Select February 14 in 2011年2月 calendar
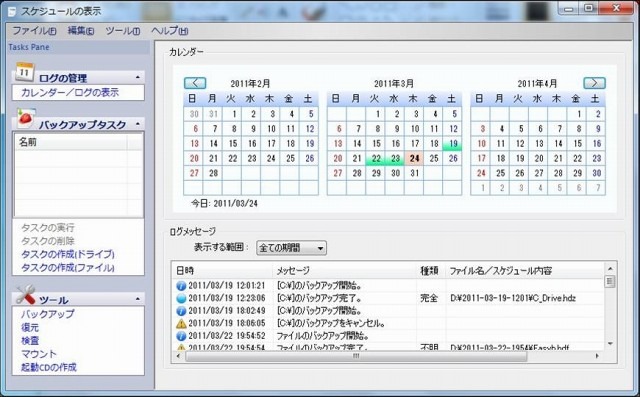640x397 pixels. pos(213,144)
